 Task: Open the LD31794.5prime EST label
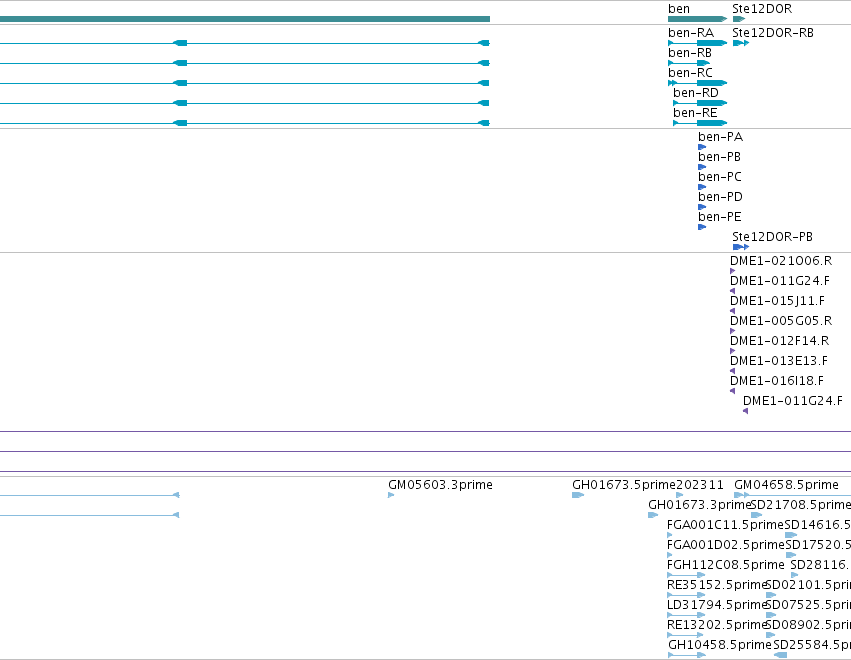tap(716, 605)
